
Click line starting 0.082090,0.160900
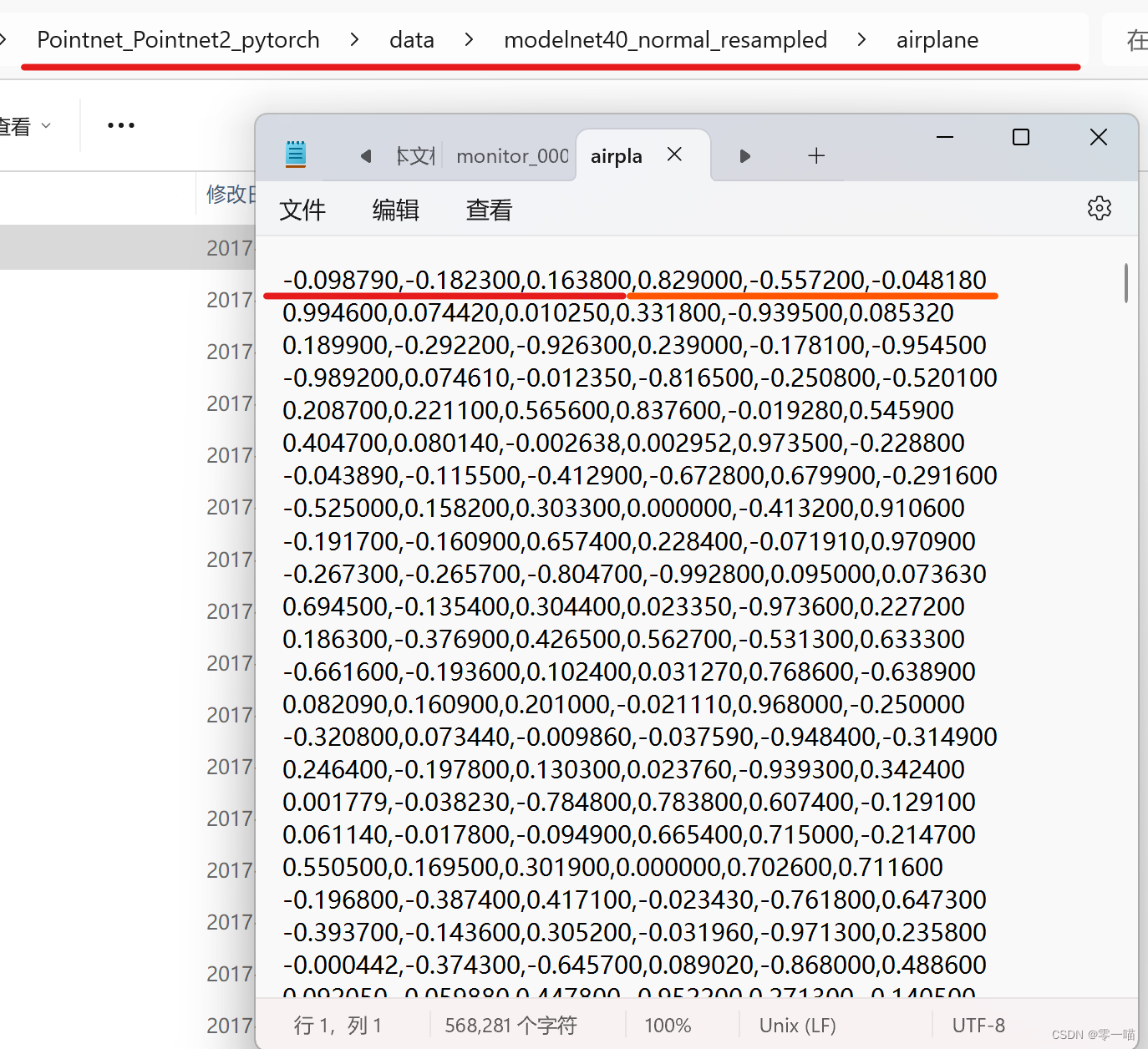624,704
